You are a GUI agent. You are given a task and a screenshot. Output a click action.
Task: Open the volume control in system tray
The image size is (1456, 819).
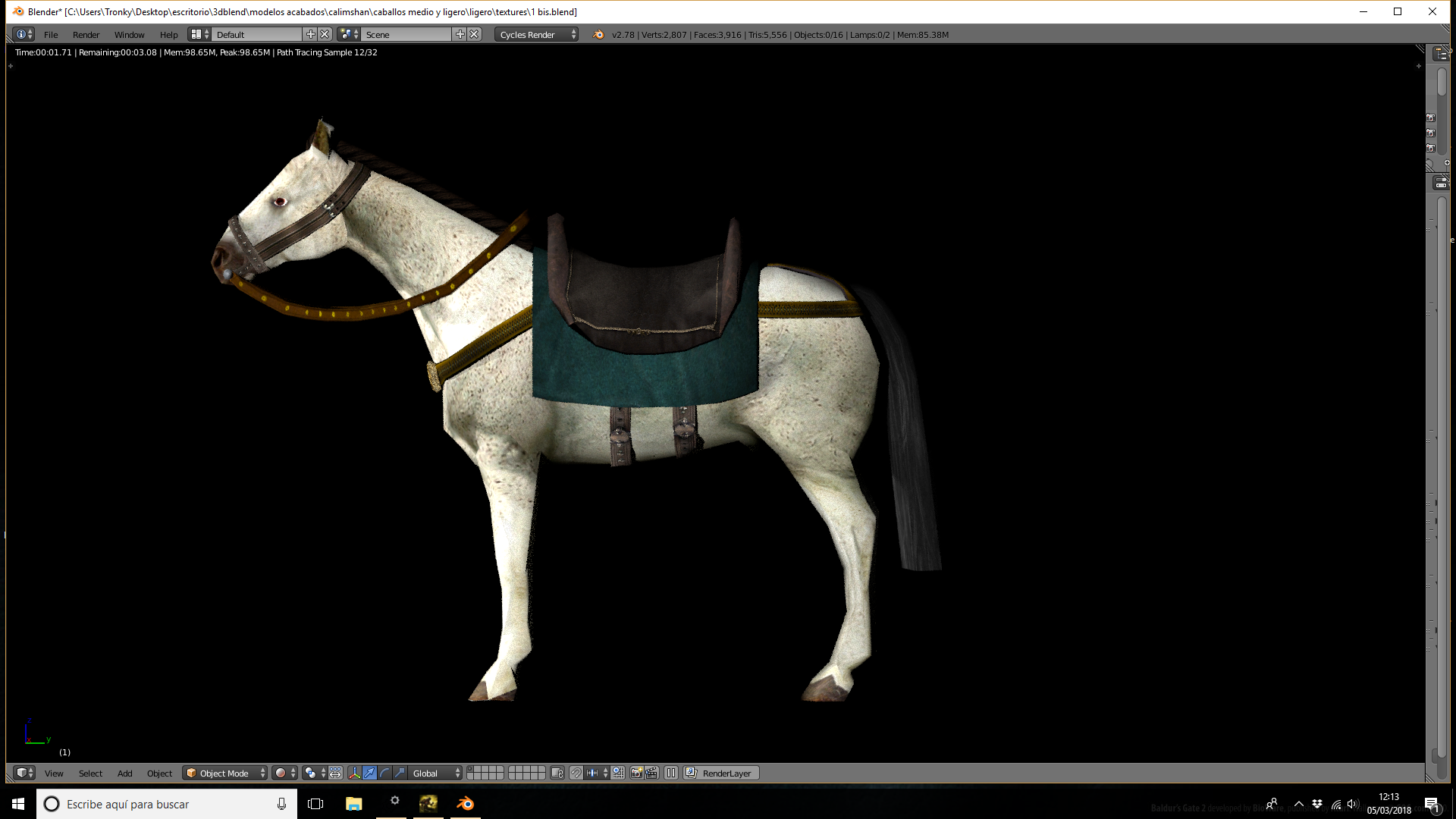(x=1353, y=804)
